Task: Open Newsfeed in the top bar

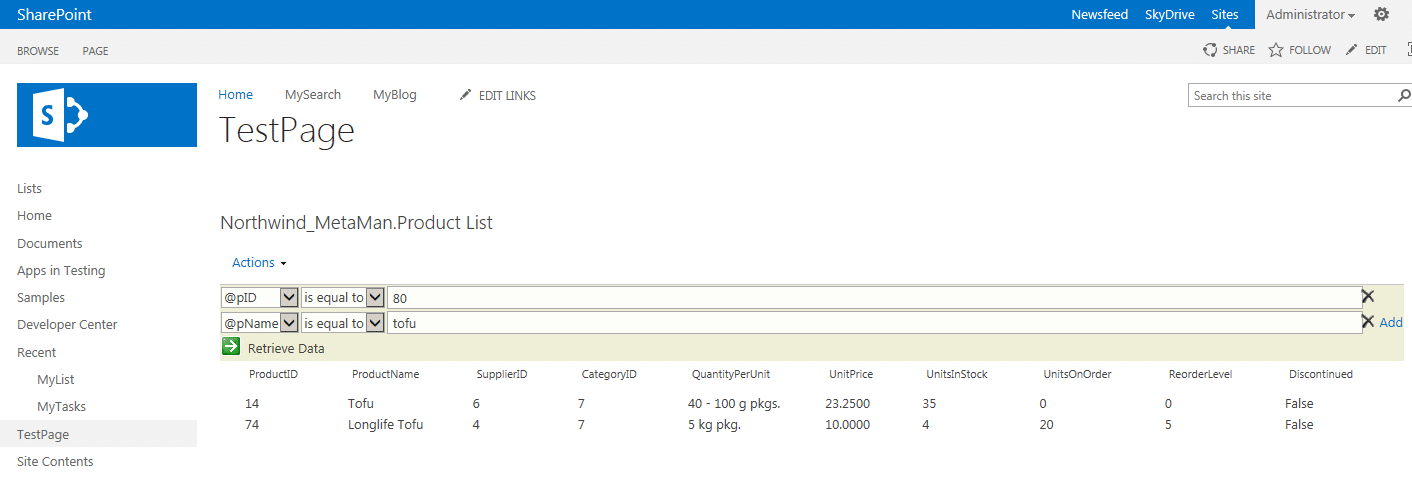Action: pyautogui.click(x=1099, y=15)
